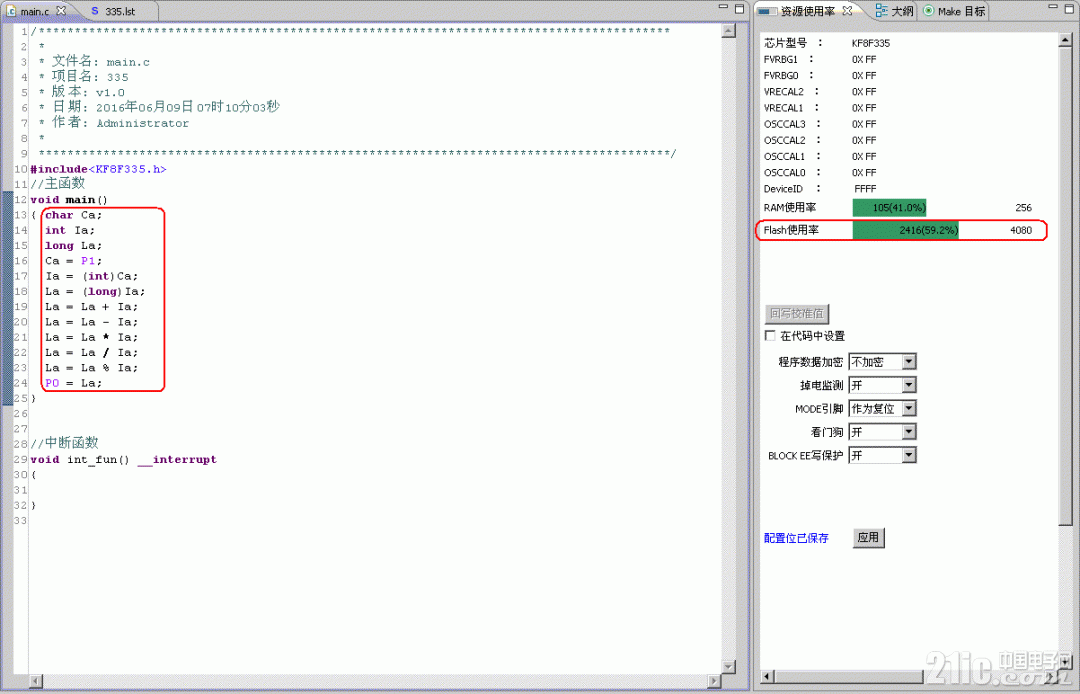
Task: Click the C file icon on main.c tab
Action: (11, 12)
